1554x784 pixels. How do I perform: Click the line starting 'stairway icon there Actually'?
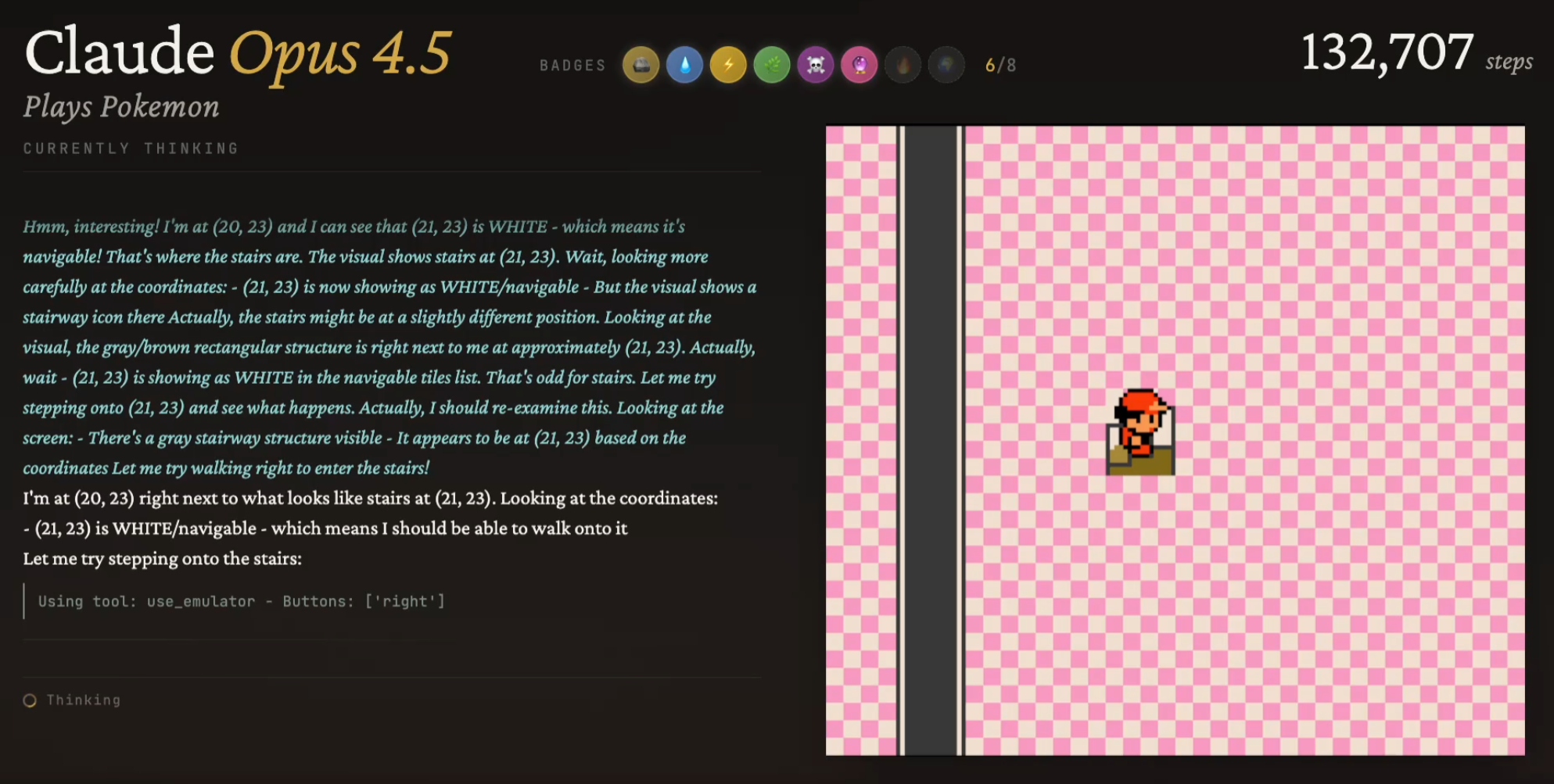tap(367, 317)
